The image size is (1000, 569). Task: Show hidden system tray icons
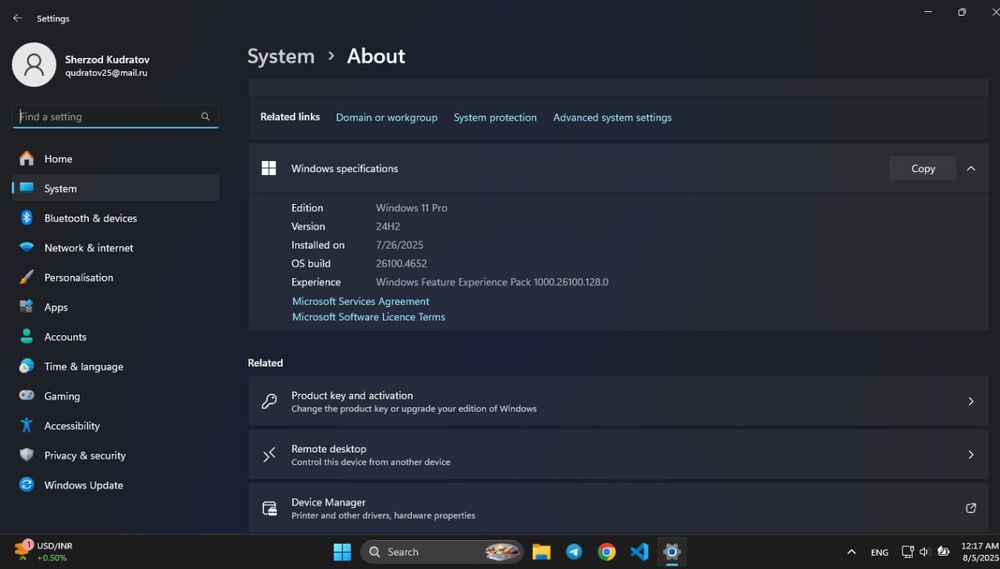click(x=851, y=552)
